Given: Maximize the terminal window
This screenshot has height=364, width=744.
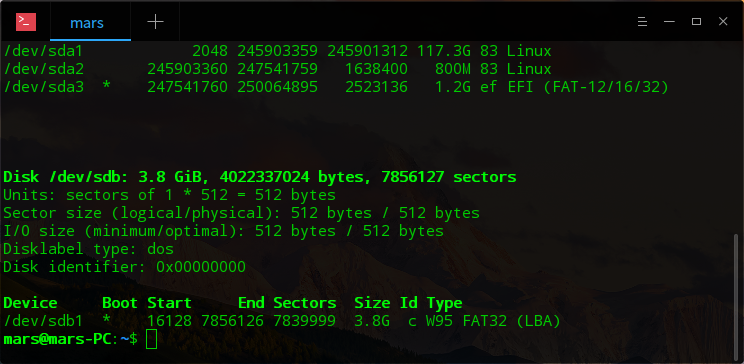Looking at the screenshot, I should pyautogui.click(x=696, y=22).
